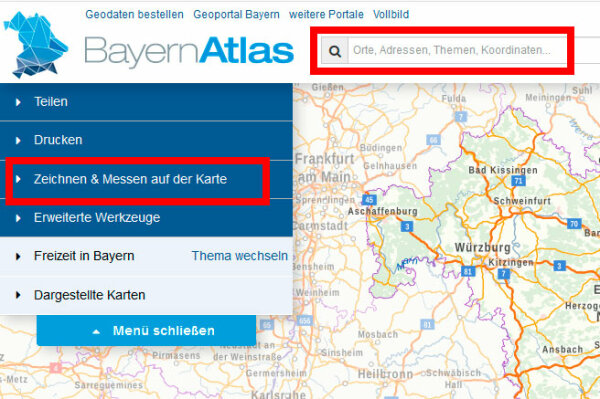The height and width of the screenshot is (399, 600).
Task: Expand the Drucken menu section
Action: pos(146,140)
